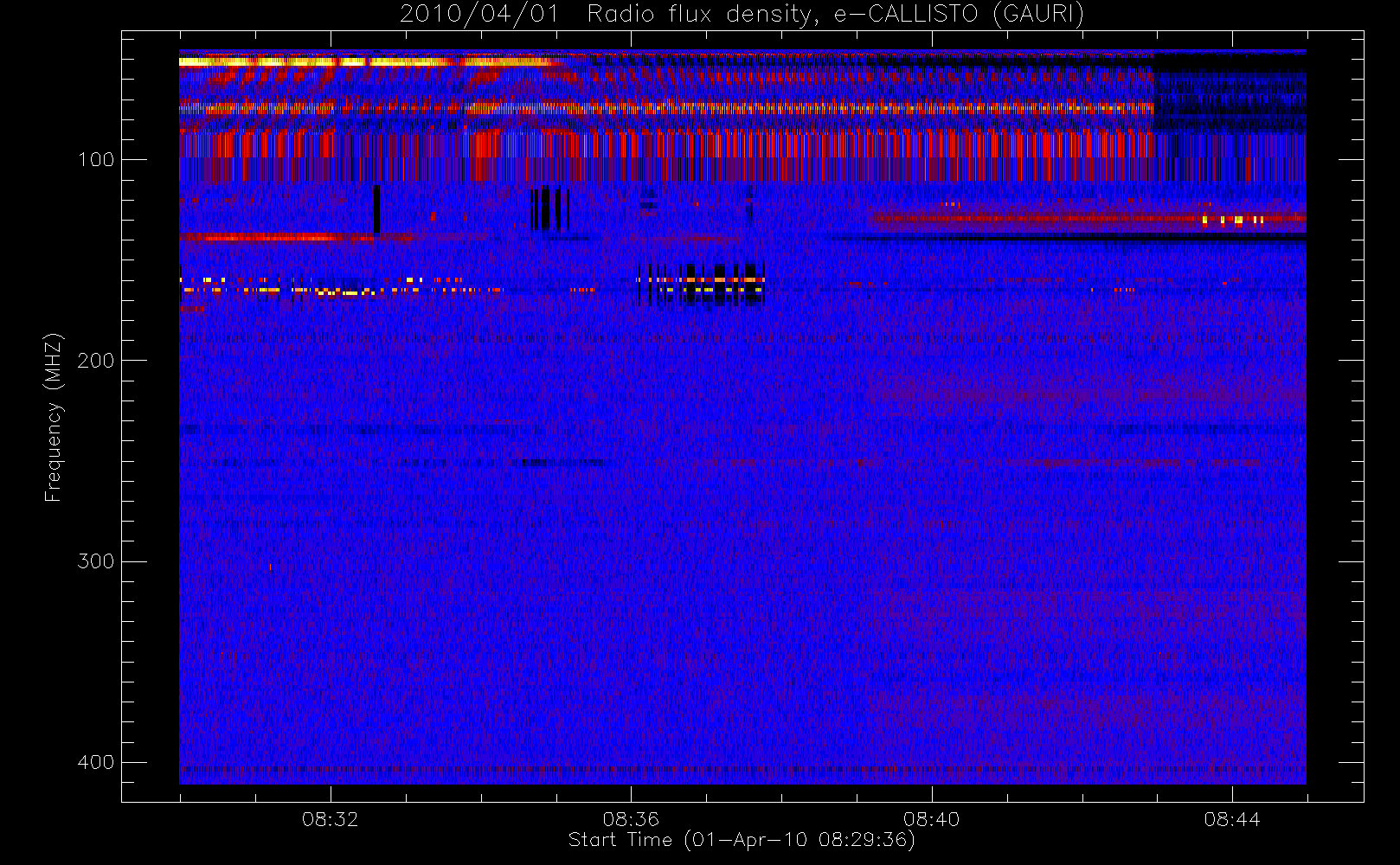Image resolution: width=1400 pixels, height=865 pixels.
Task: Click the 300 frequency tick label
Action: [96, 561]
